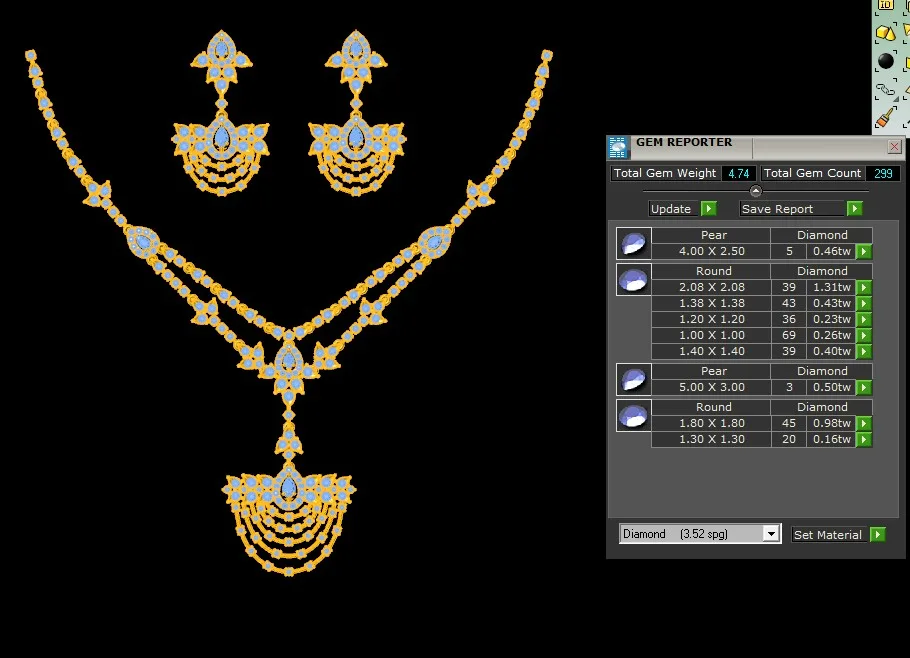Click green arrow beside Update
The width and height of the screenshot is (910, 658).
click(x=708, y=209)
